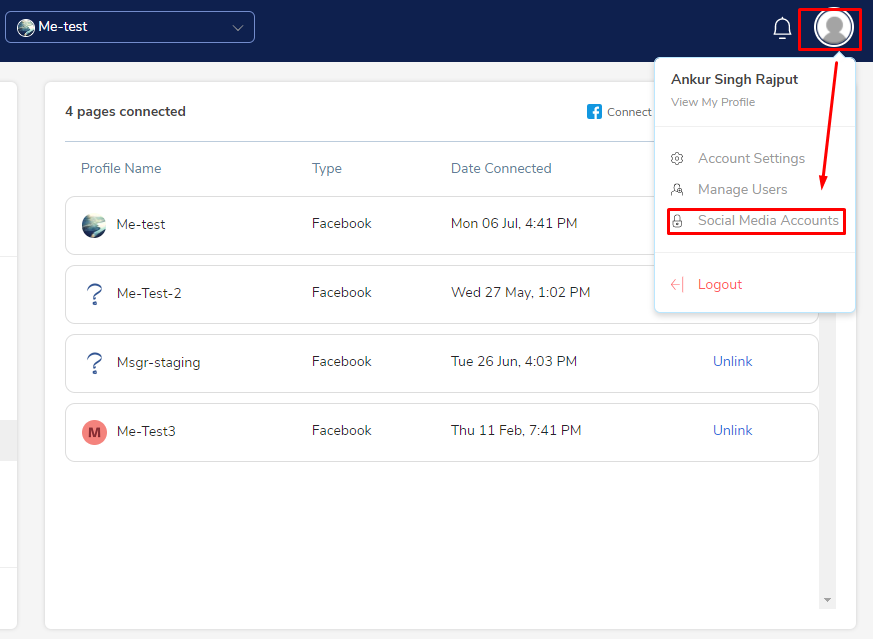This screenshot has width=873, height=639.
Task: Click the Social Media Accounts lock icon
Action: coord(677,221)
